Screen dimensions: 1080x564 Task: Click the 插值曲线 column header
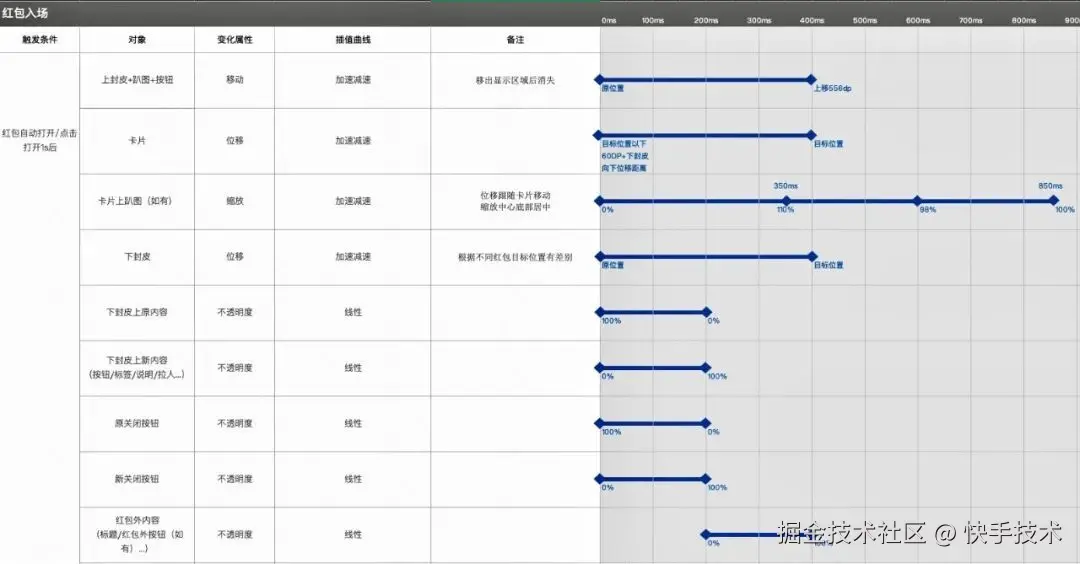[x=353, y=40]
